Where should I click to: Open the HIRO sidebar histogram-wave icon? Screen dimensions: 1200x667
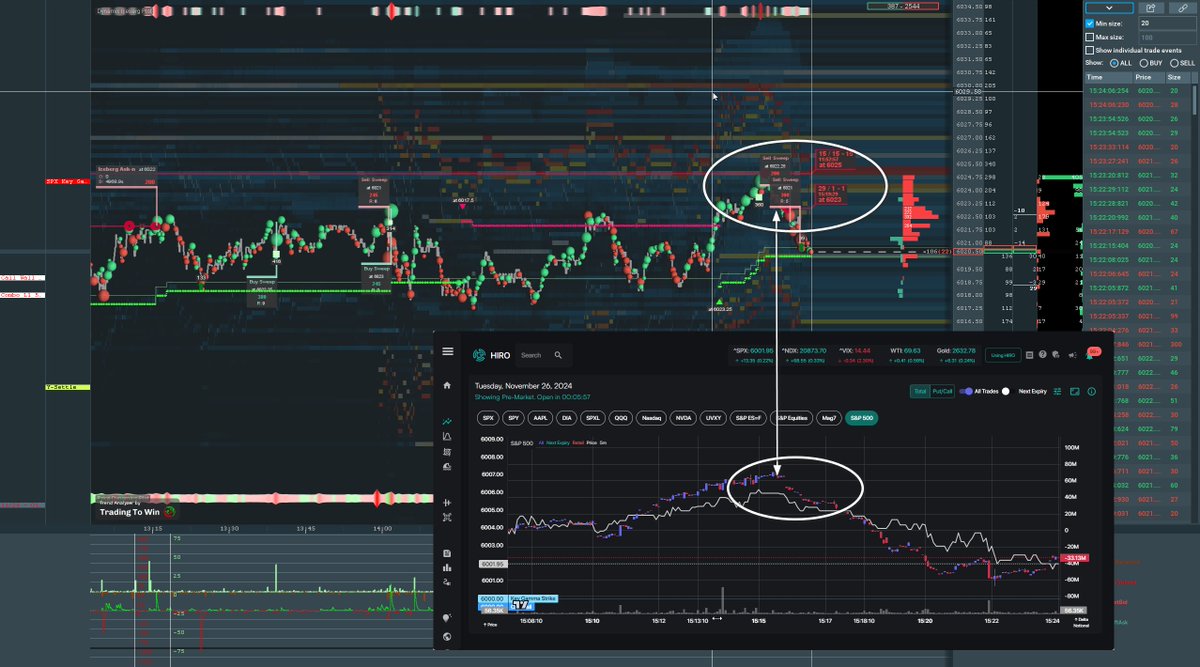(x=447, y=437)
